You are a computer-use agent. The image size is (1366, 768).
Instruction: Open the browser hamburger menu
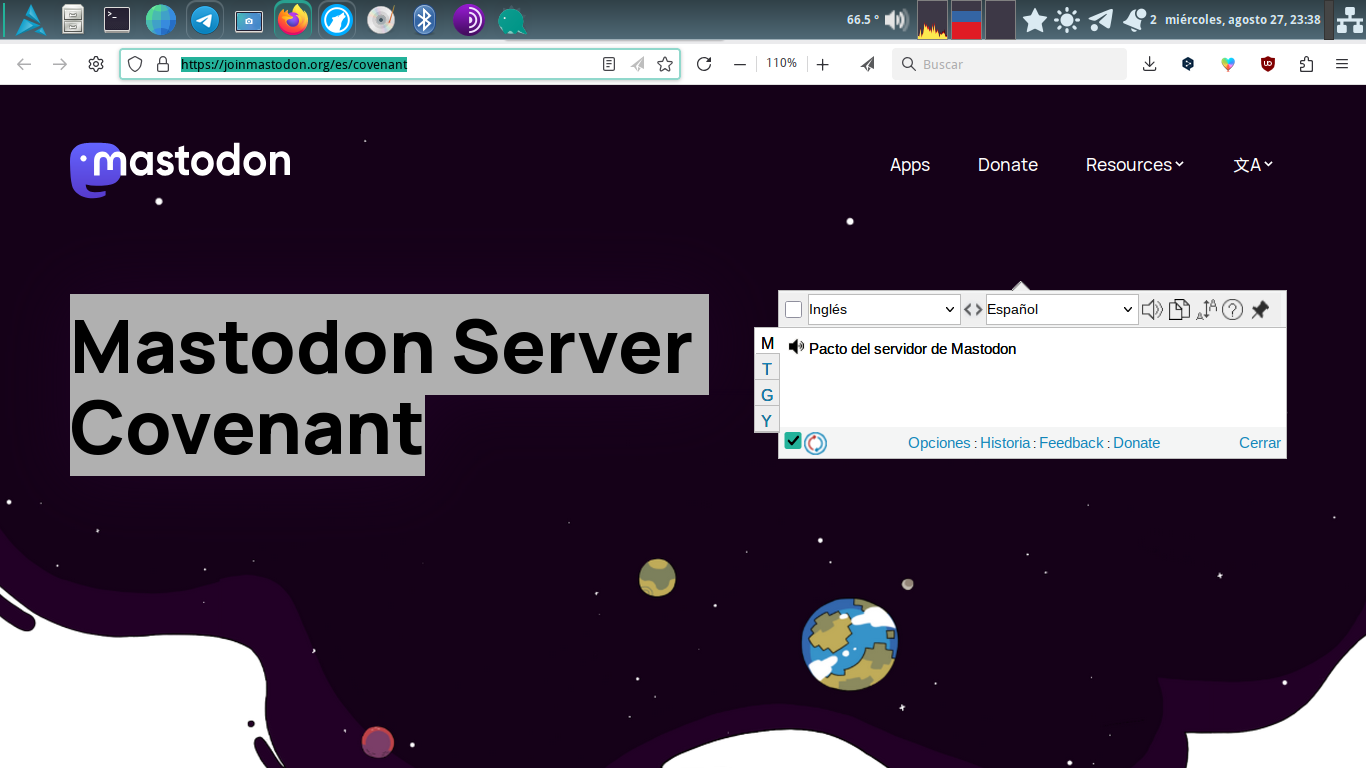click(x=1342, y=64)
